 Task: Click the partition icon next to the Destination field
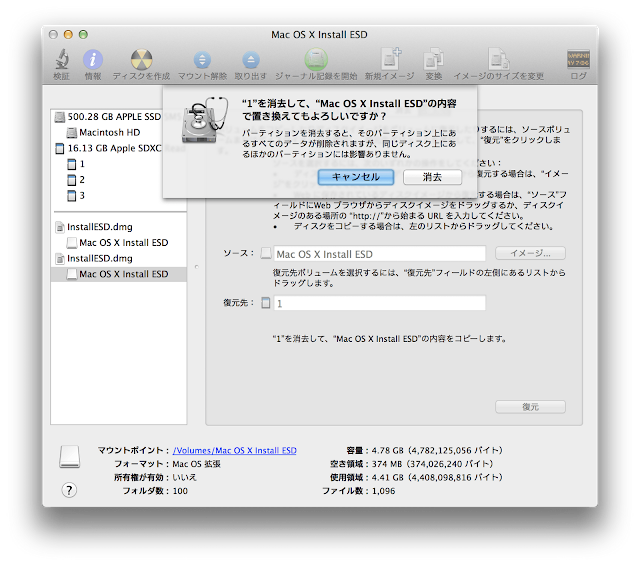click(266, 303)
